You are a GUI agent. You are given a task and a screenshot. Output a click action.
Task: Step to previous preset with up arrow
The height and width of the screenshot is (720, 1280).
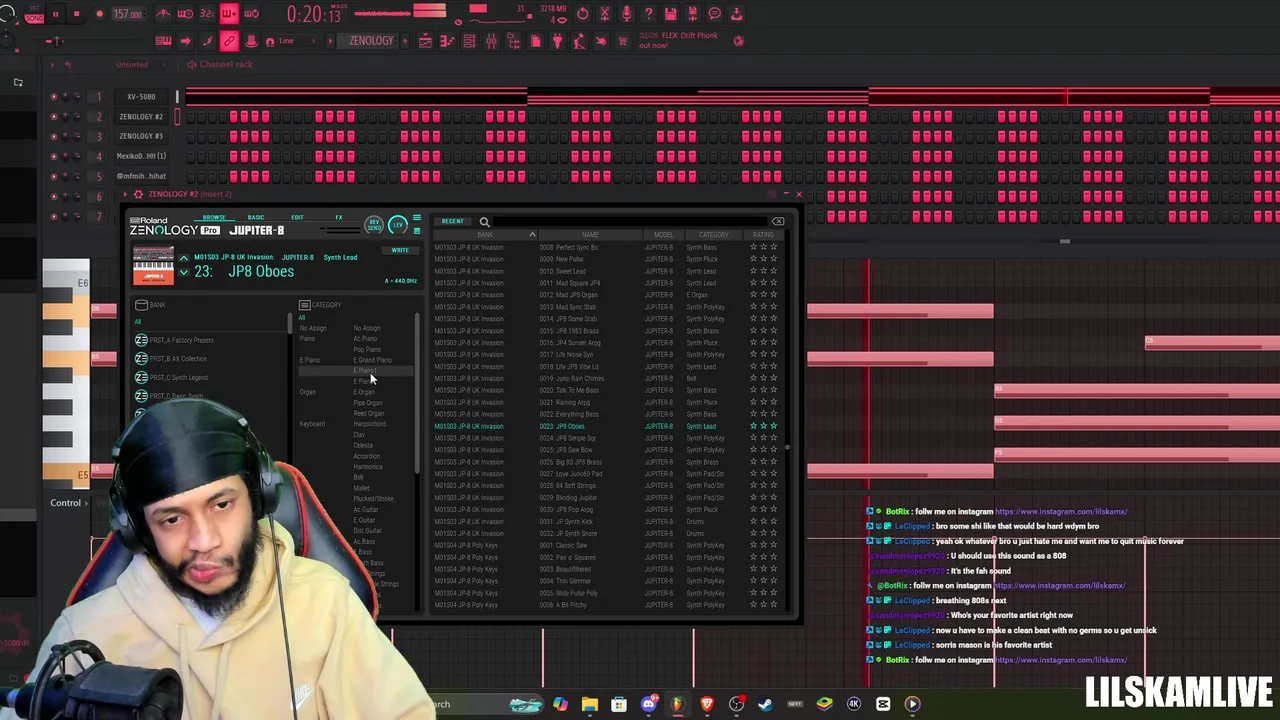click(183, 258)
